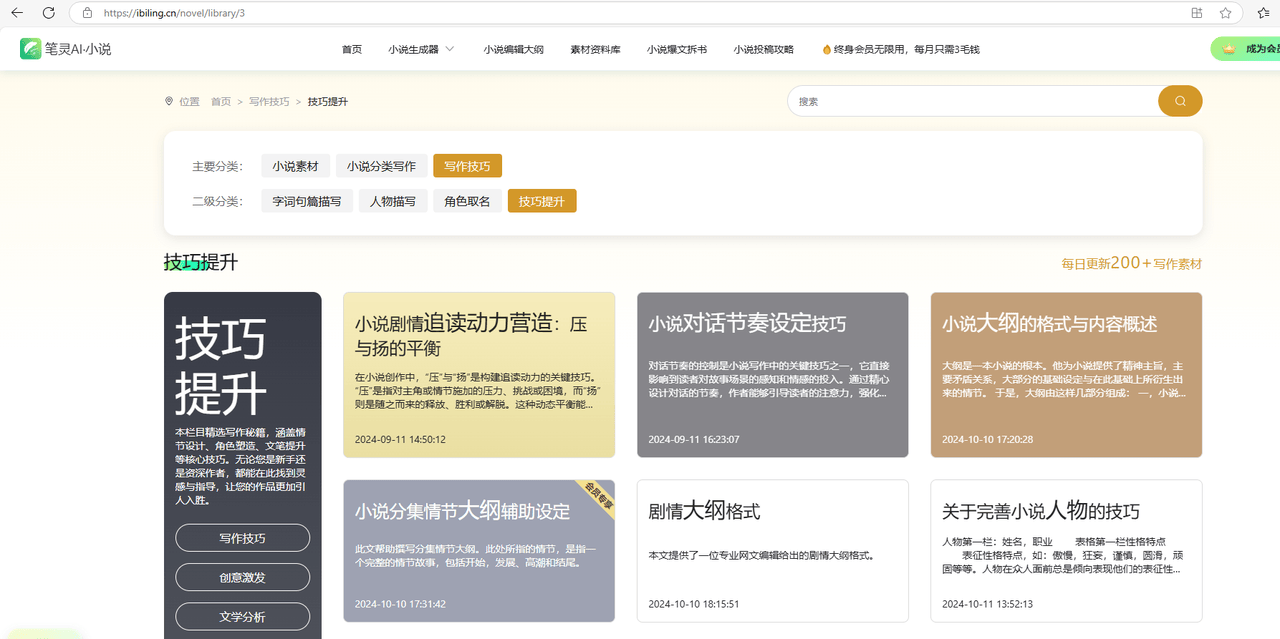Open the 小说爆文拆书 menu item

tap(677, 49)
